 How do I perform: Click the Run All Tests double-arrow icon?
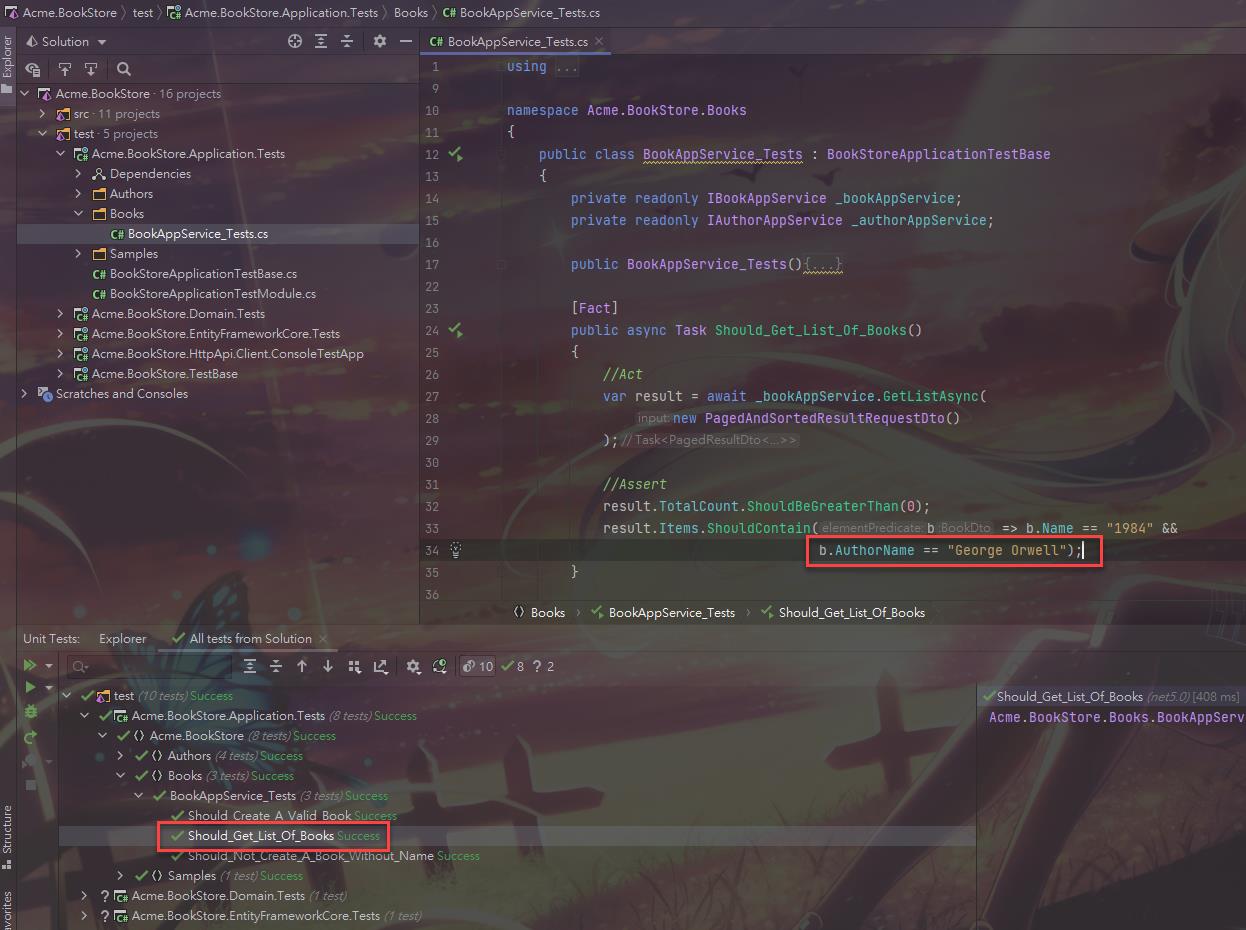[x=30, y=665]
